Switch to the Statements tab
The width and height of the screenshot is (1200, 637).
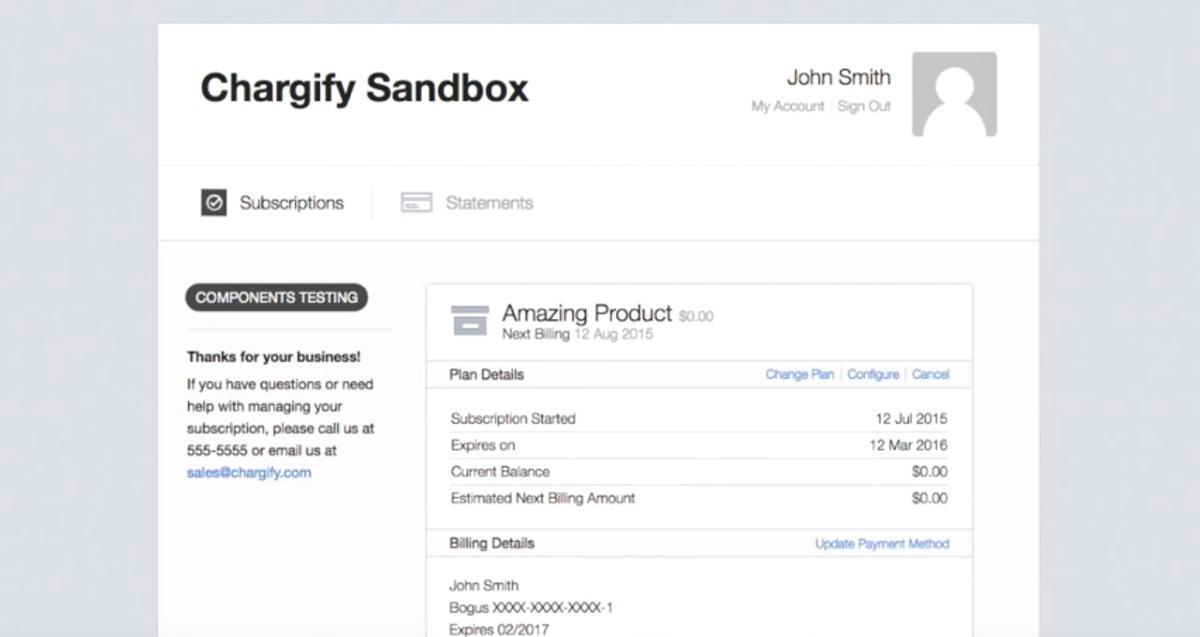click(x=467, y=203)
